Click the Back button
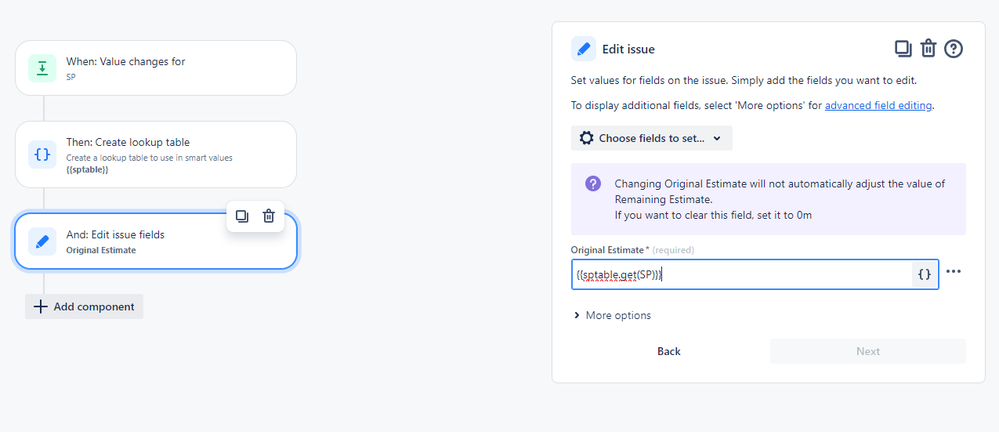 pyautogui.click(x=669, y=351)
